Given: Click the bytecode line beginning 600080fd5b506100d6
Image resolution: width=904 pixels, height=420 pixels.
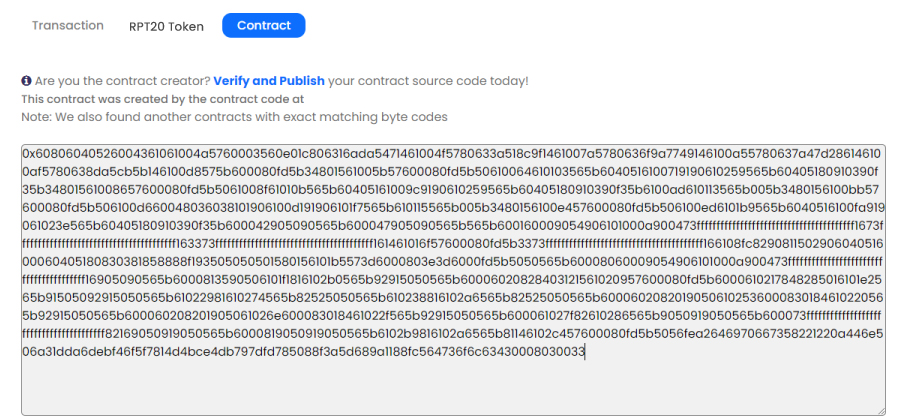Looking at the screenshot, I should click(x=454, y=207).
